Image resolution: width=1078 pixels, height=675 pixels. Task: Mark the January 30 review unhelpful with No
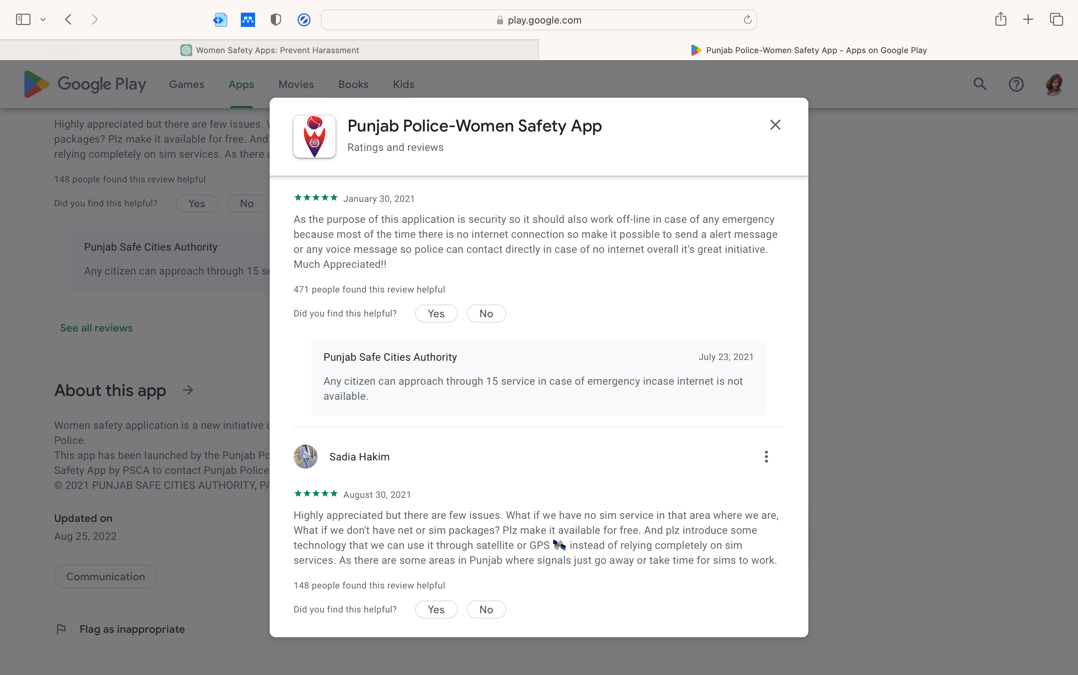[486, 314]
